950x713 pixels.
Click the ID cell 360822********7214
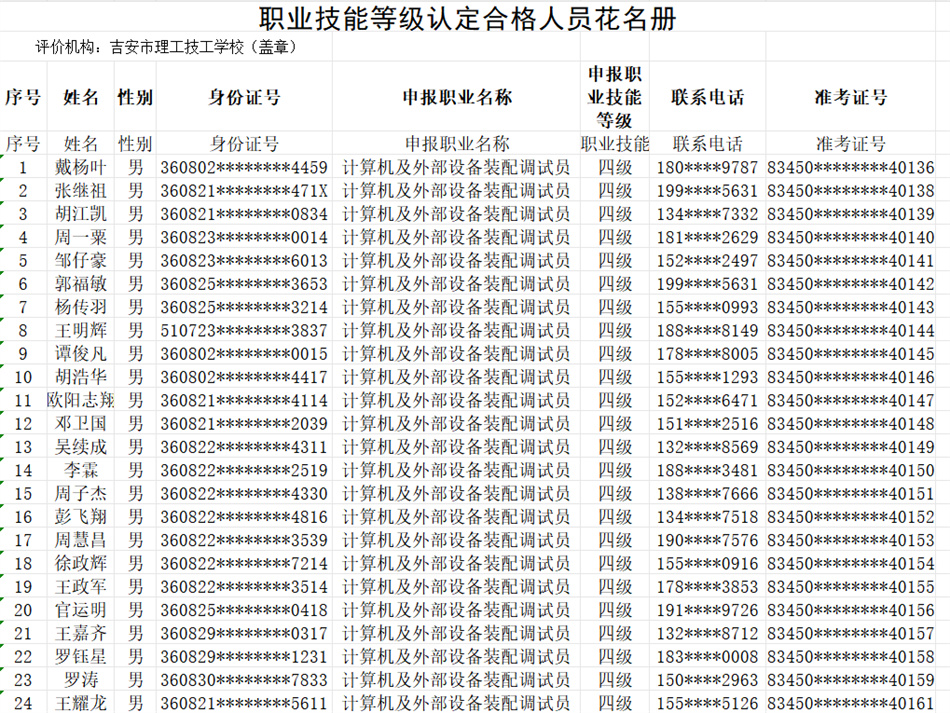(x=244, y=564)
